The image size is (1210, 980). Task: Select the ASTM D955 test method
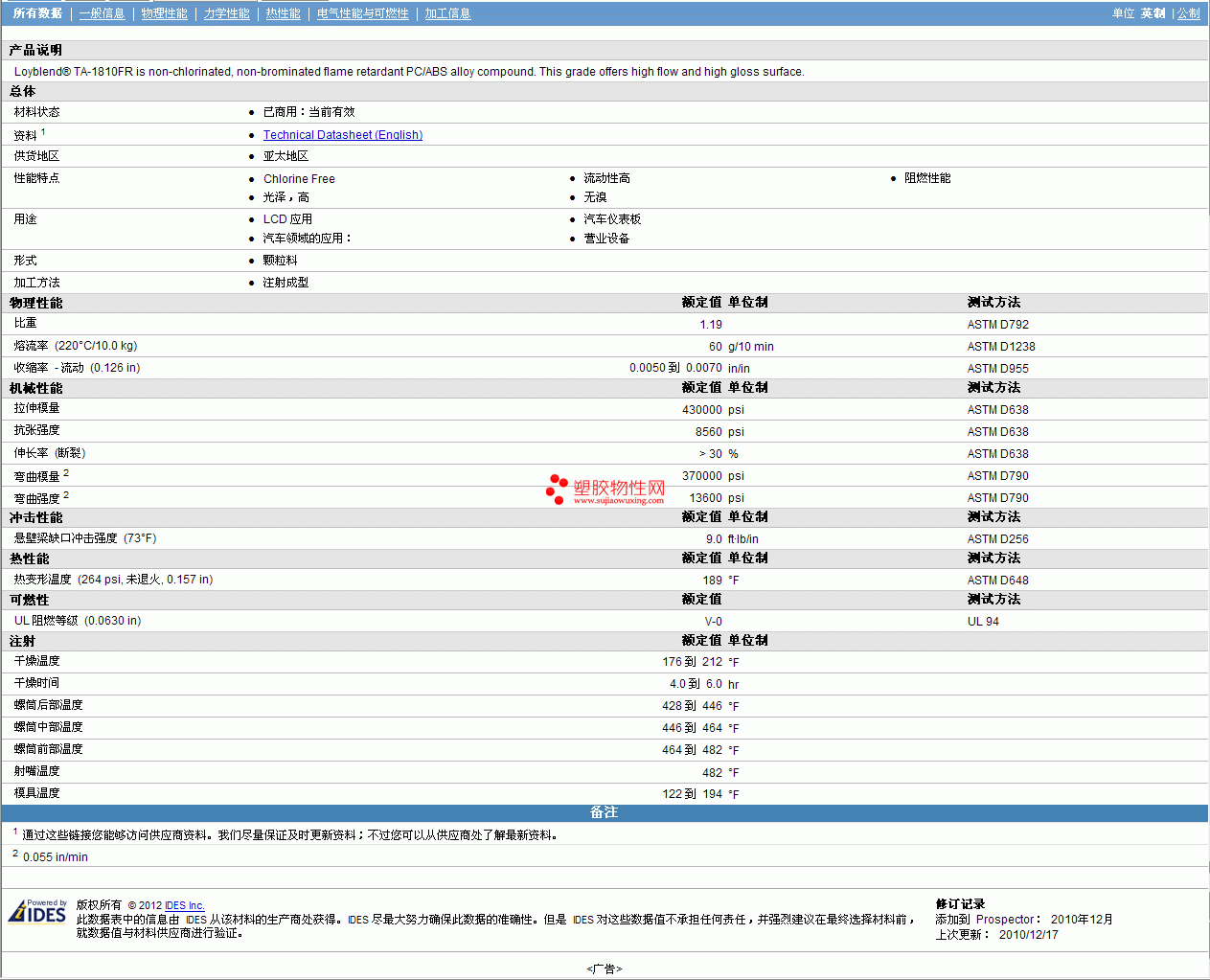(x=998, y=369)
